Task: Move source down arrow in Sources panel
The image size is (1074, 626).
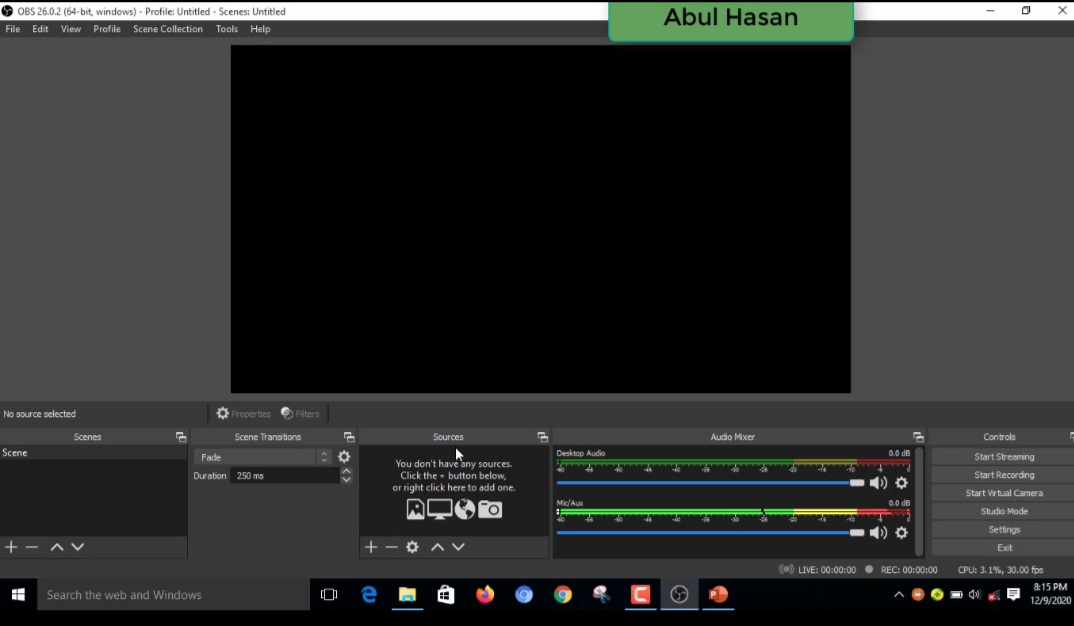Action: [x=458, y=547]
